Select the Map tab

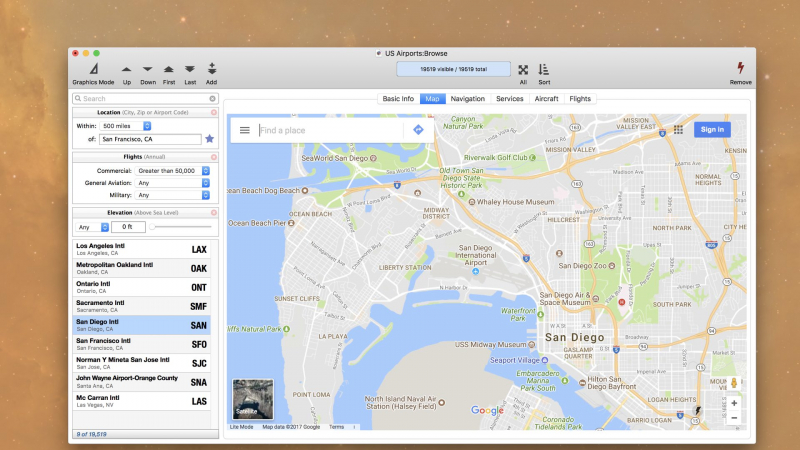tap(432, 98)
